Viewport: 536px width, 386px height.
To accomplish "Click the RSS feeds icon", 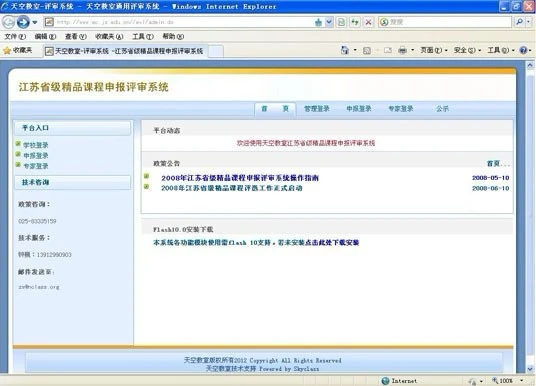I will [367, 51].
